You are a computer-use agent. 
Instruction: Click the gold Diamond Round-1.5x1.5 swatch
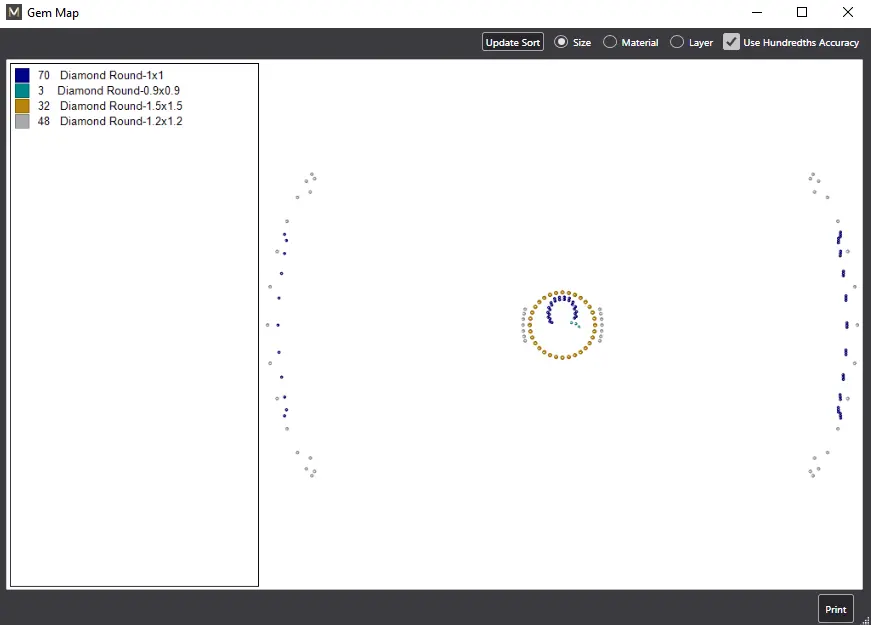pos(22,106)
